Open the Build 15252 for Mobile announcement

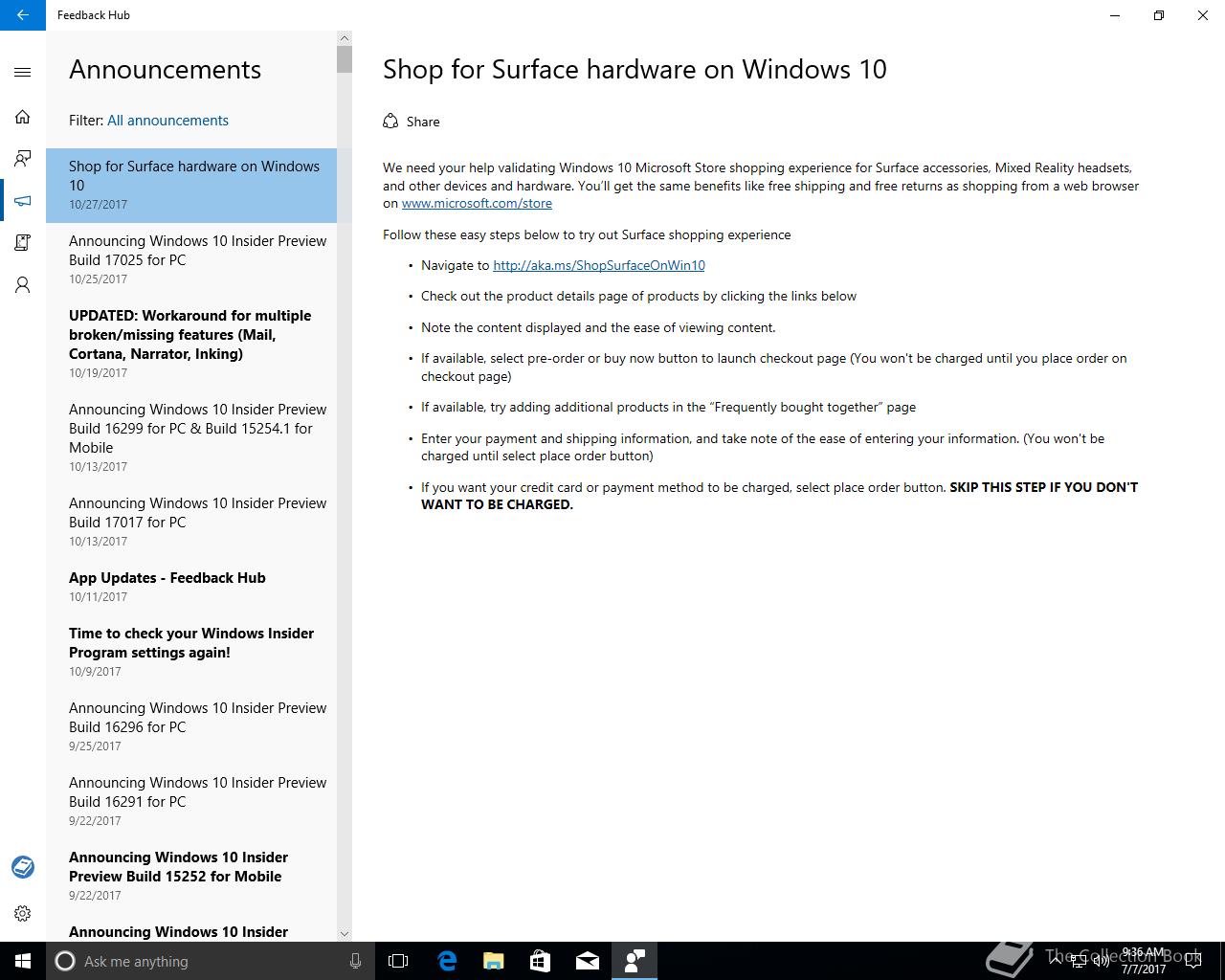tap(191, 877)
